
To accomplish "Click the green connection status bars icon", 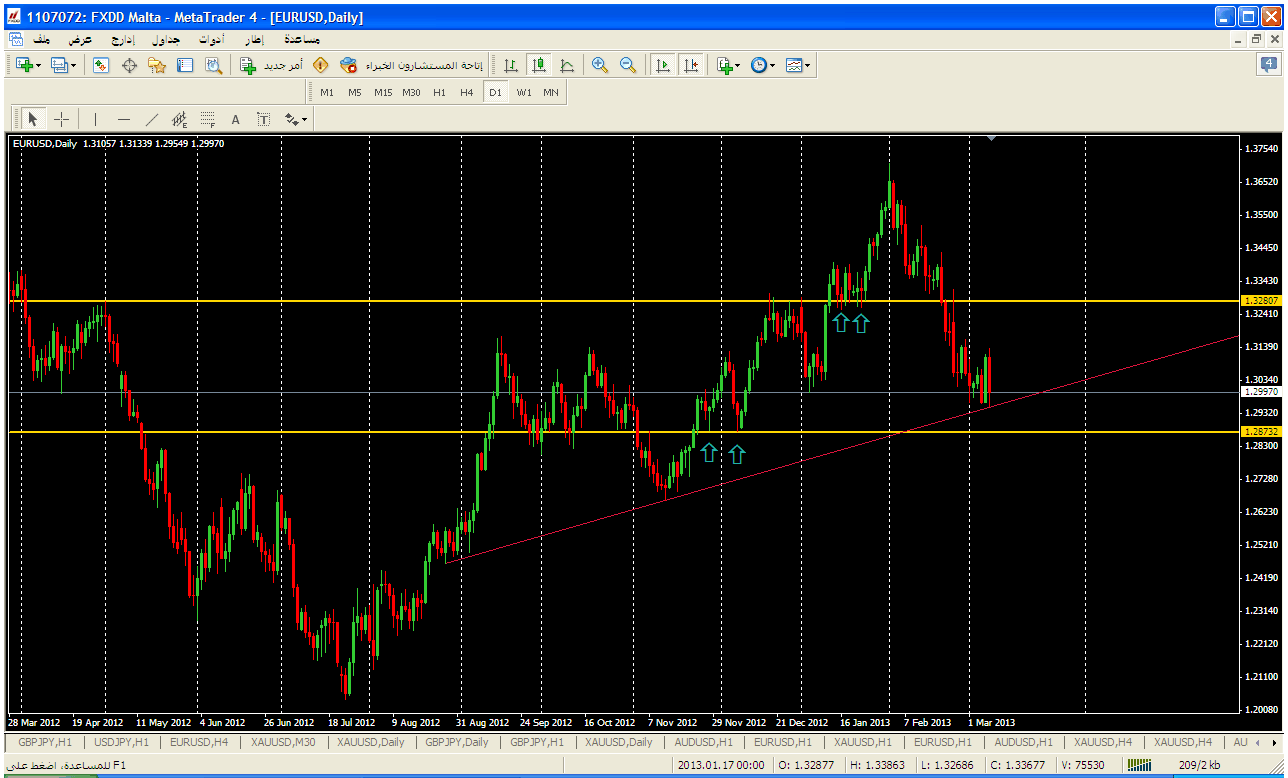I will point(1139,765).
